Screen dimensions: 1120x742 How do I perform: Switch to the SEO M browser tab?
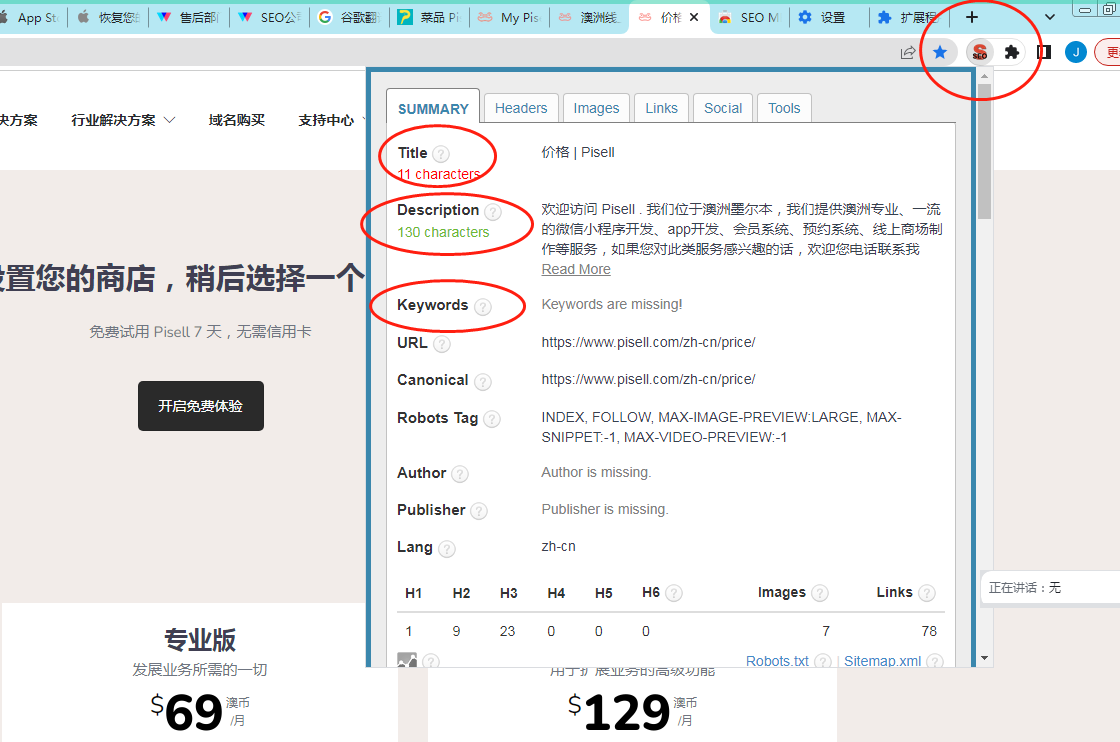(x=750, y=17)
